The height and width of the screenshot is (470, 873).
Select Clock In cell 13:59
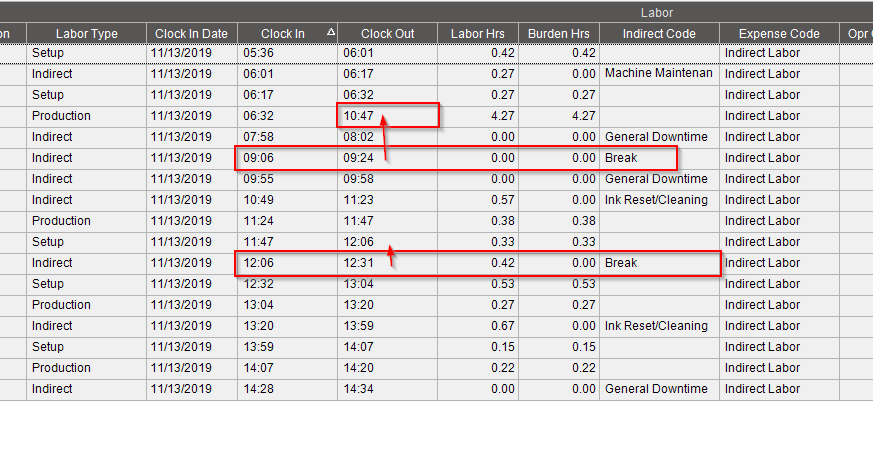tap(287, 347)
